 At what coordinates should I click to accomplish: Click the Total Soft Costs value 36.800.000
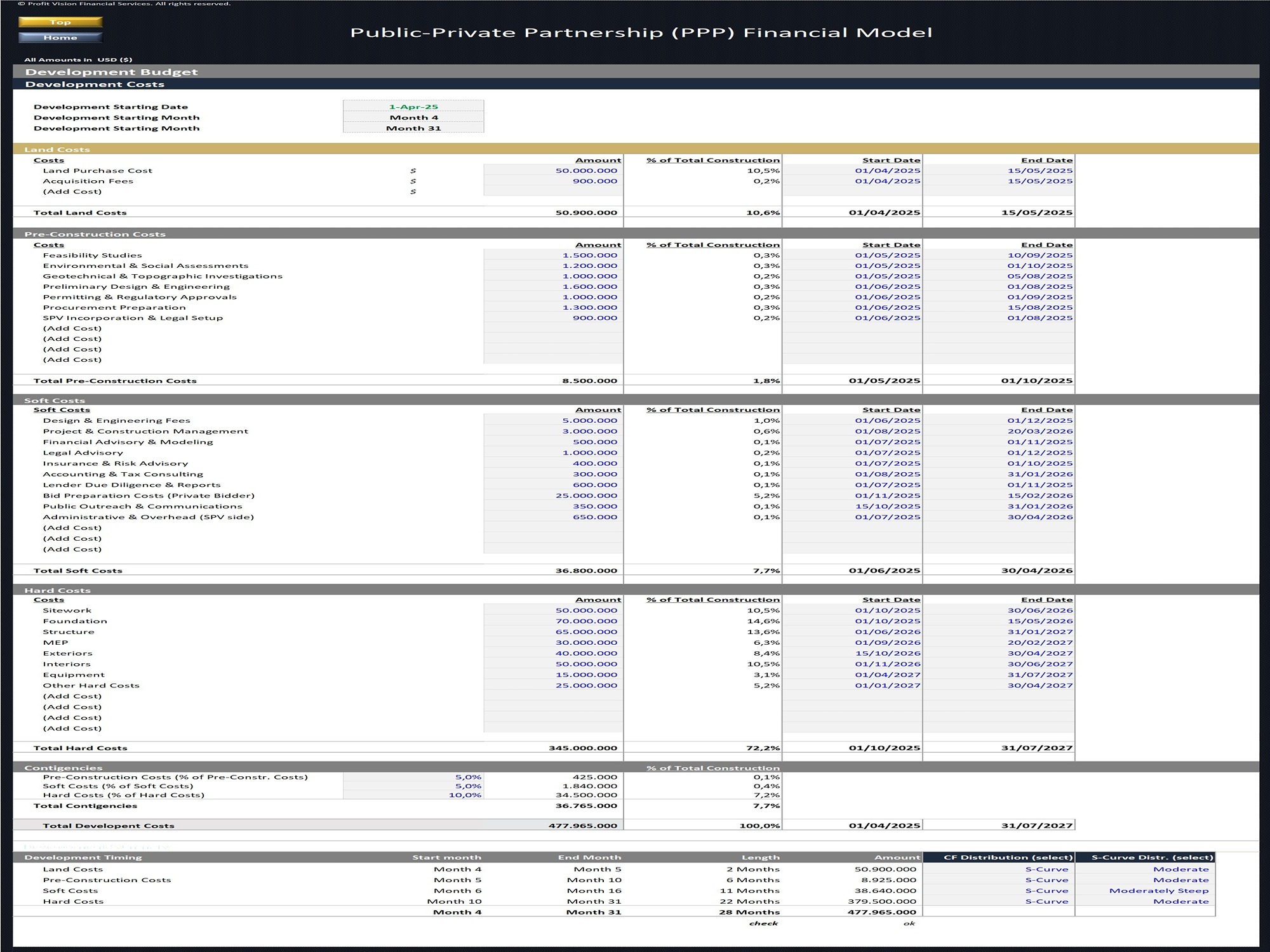coord(587,571)
